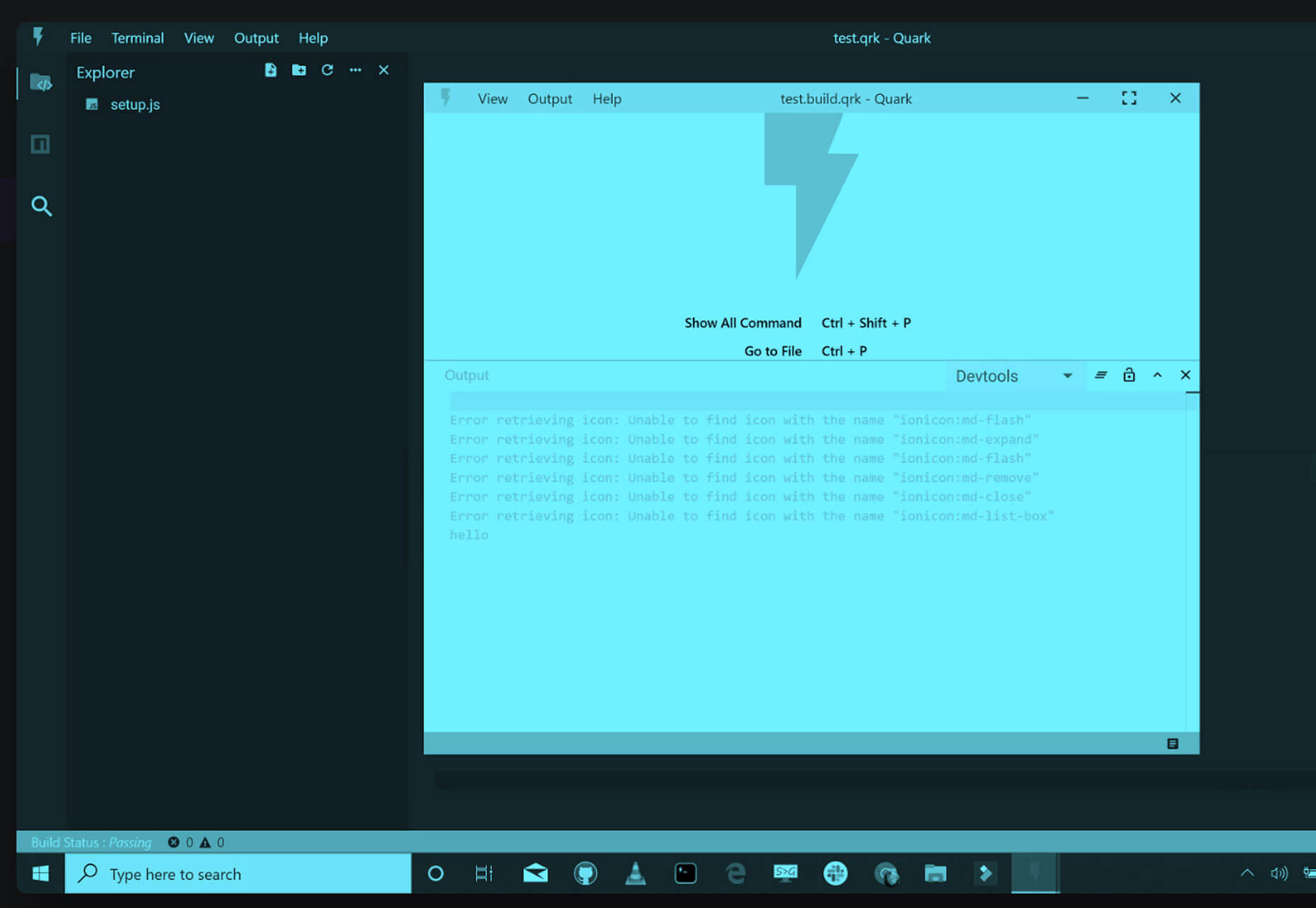Open the Terminal menu
Image resolution: width=1316 pixels, height=908 pixels.
(x=138, y=38)
